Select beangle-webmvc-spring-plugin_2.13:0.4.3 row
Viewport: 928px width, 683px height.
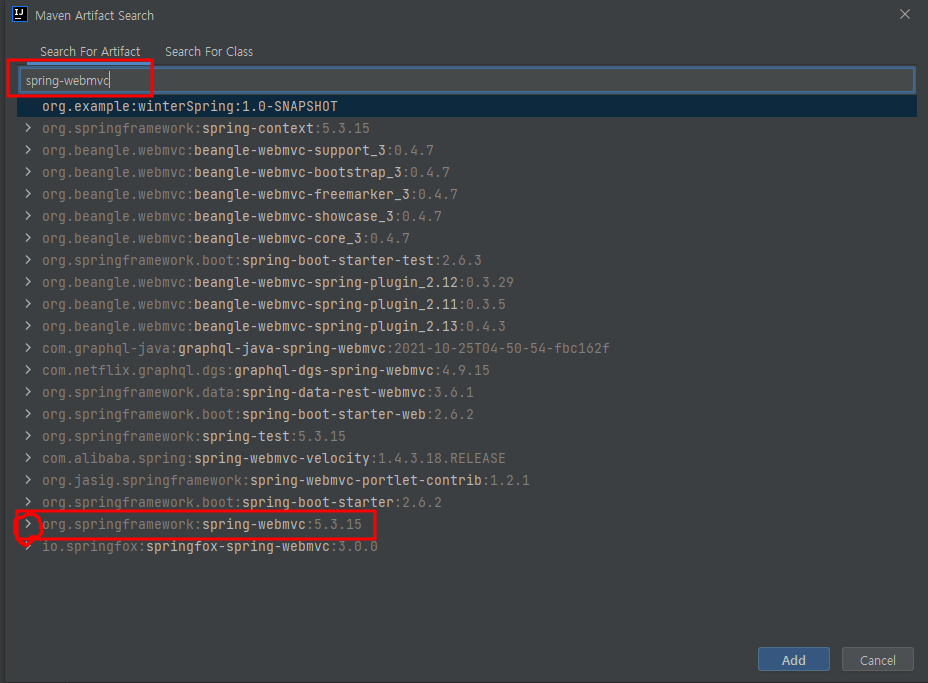467,326
